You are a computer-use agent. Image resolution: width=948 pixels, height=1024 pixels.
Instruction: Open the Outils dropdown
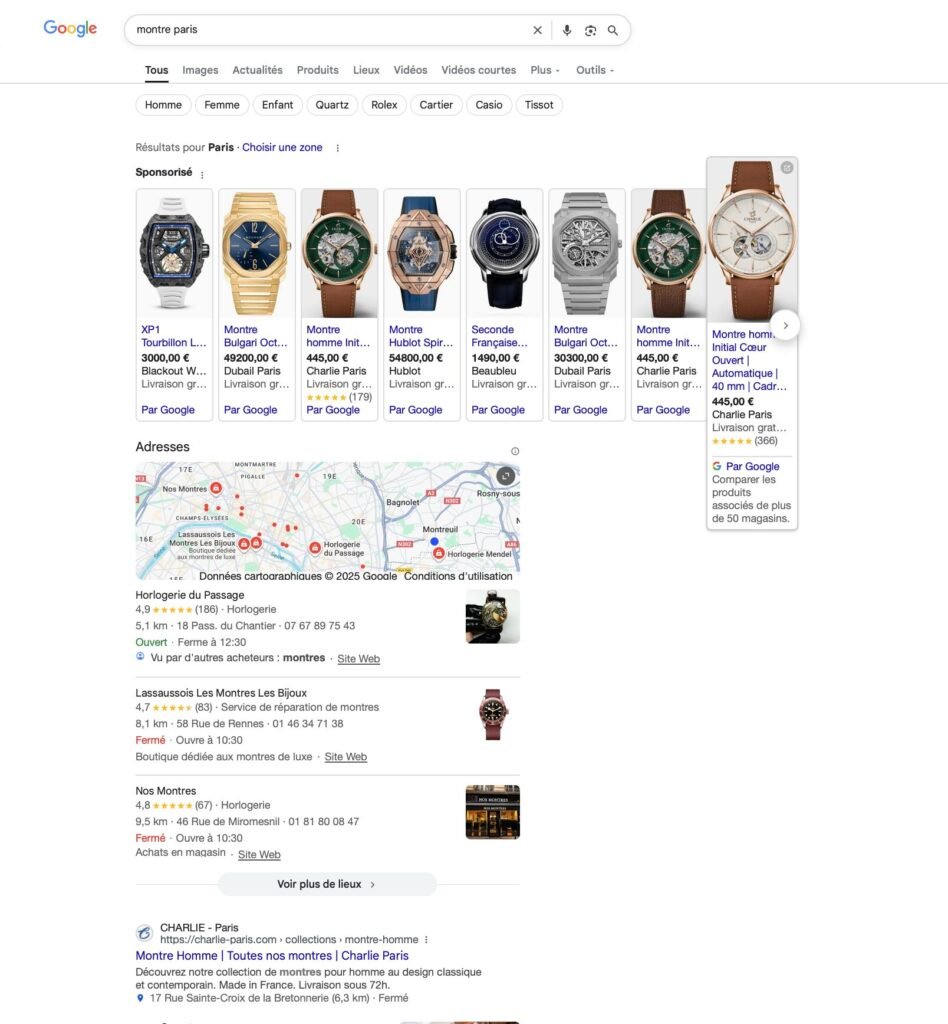[595, 70]
